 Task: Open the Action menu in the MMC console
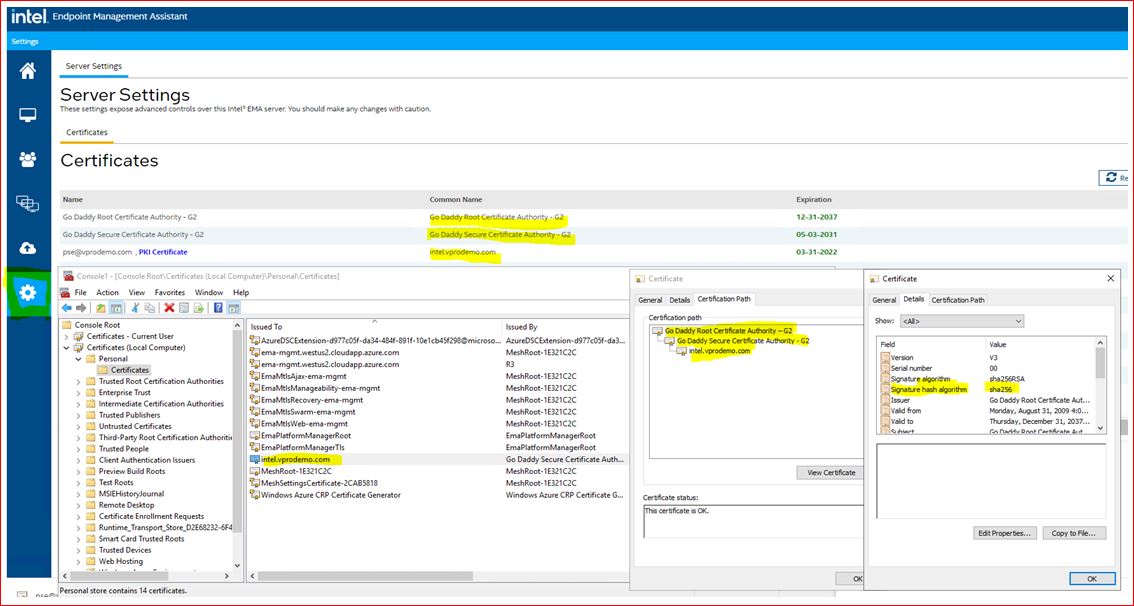[107, 292]
